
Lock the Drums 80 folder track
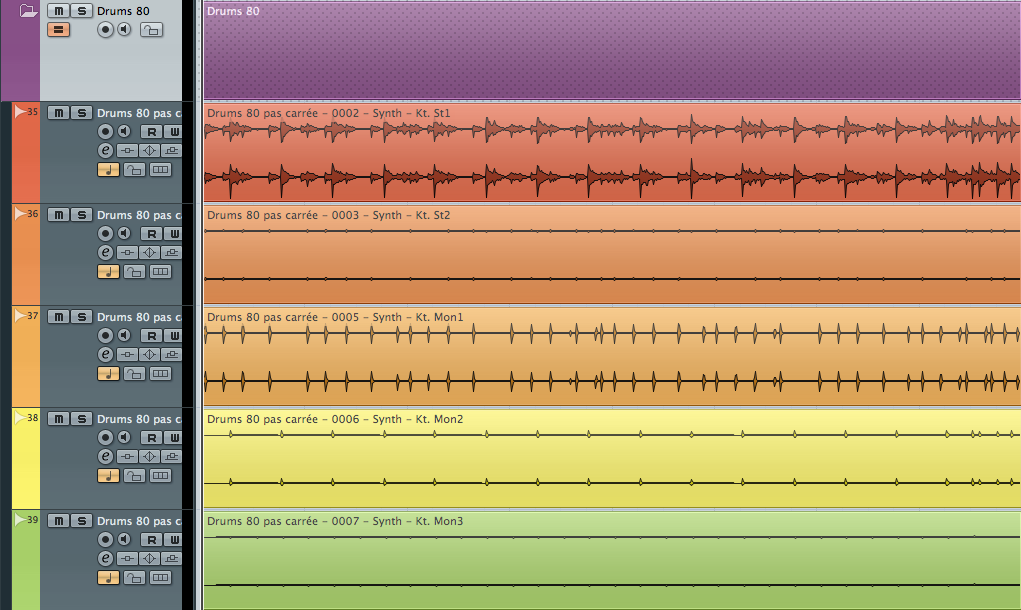coord(151,29)
